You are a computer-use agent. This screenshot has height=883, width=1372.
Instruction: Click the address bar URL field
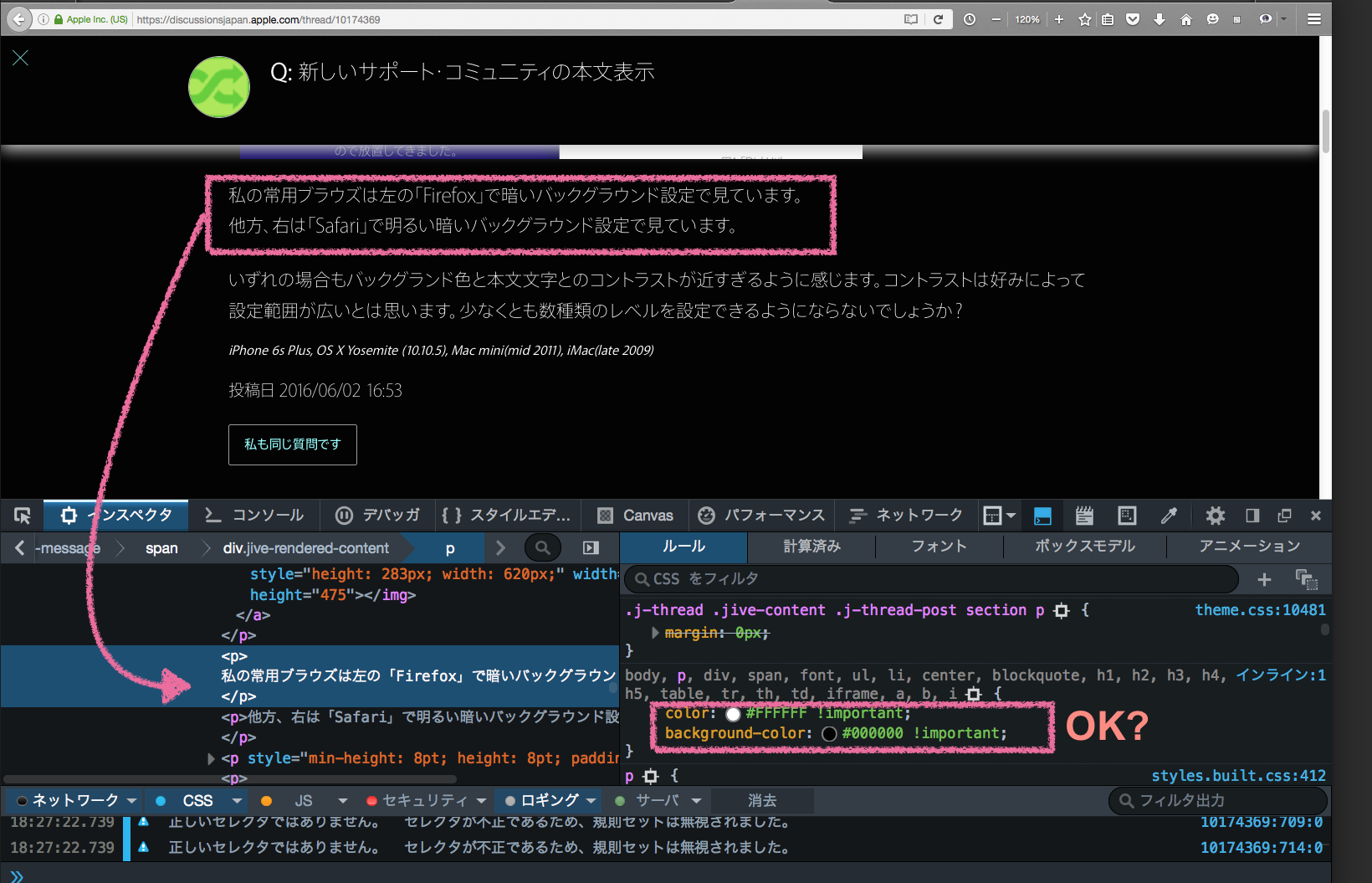click(x=514, y=19)
